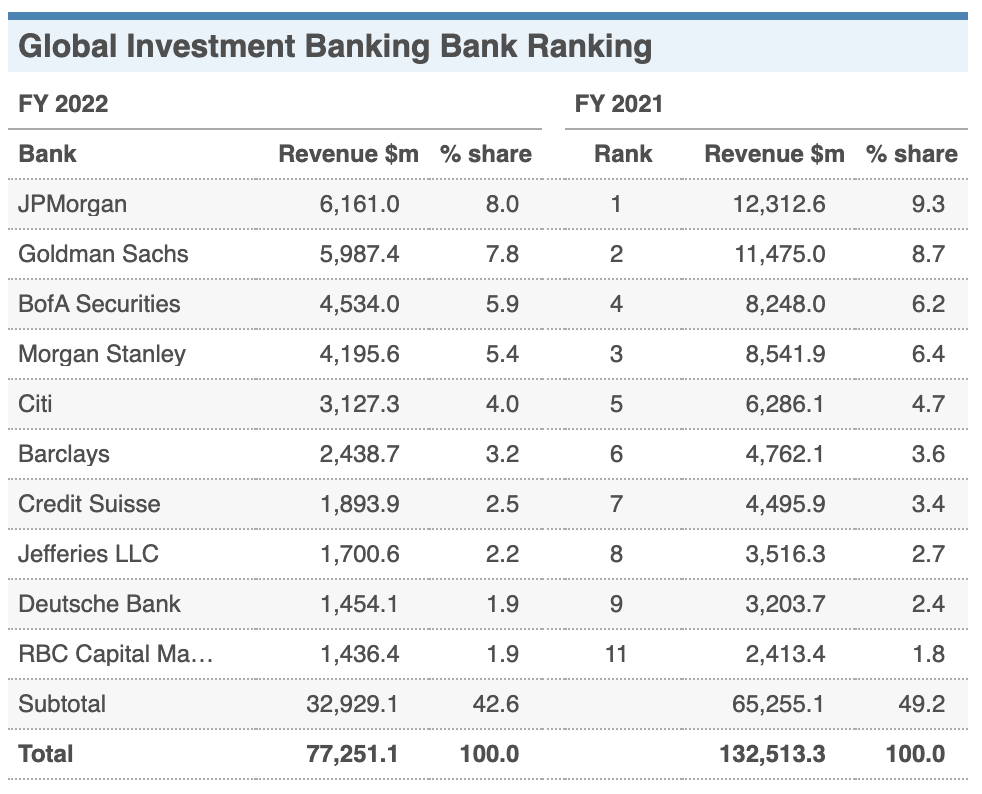Screen dimensions: 982x794
Task: Click the JPMorgan bank name
Action: click(x=72, y=204)
